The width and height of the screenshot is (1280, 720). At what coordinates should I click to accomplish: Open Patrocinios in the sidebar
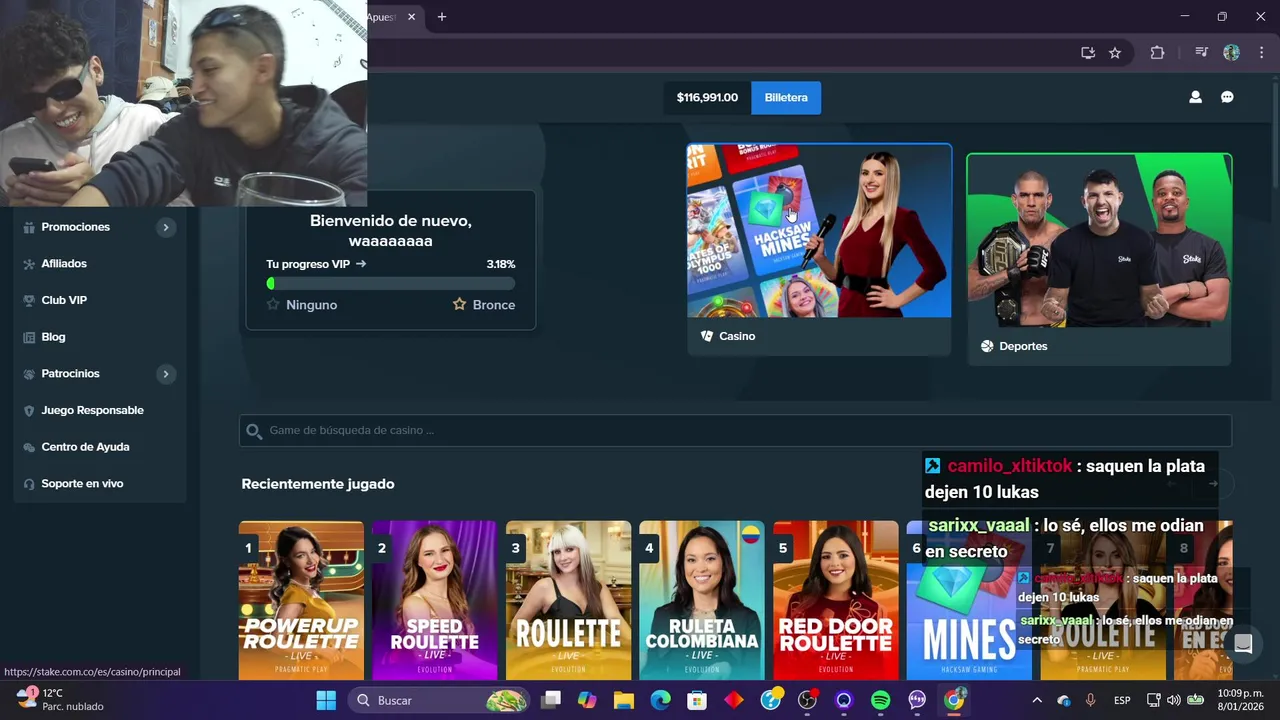(70, 374)
